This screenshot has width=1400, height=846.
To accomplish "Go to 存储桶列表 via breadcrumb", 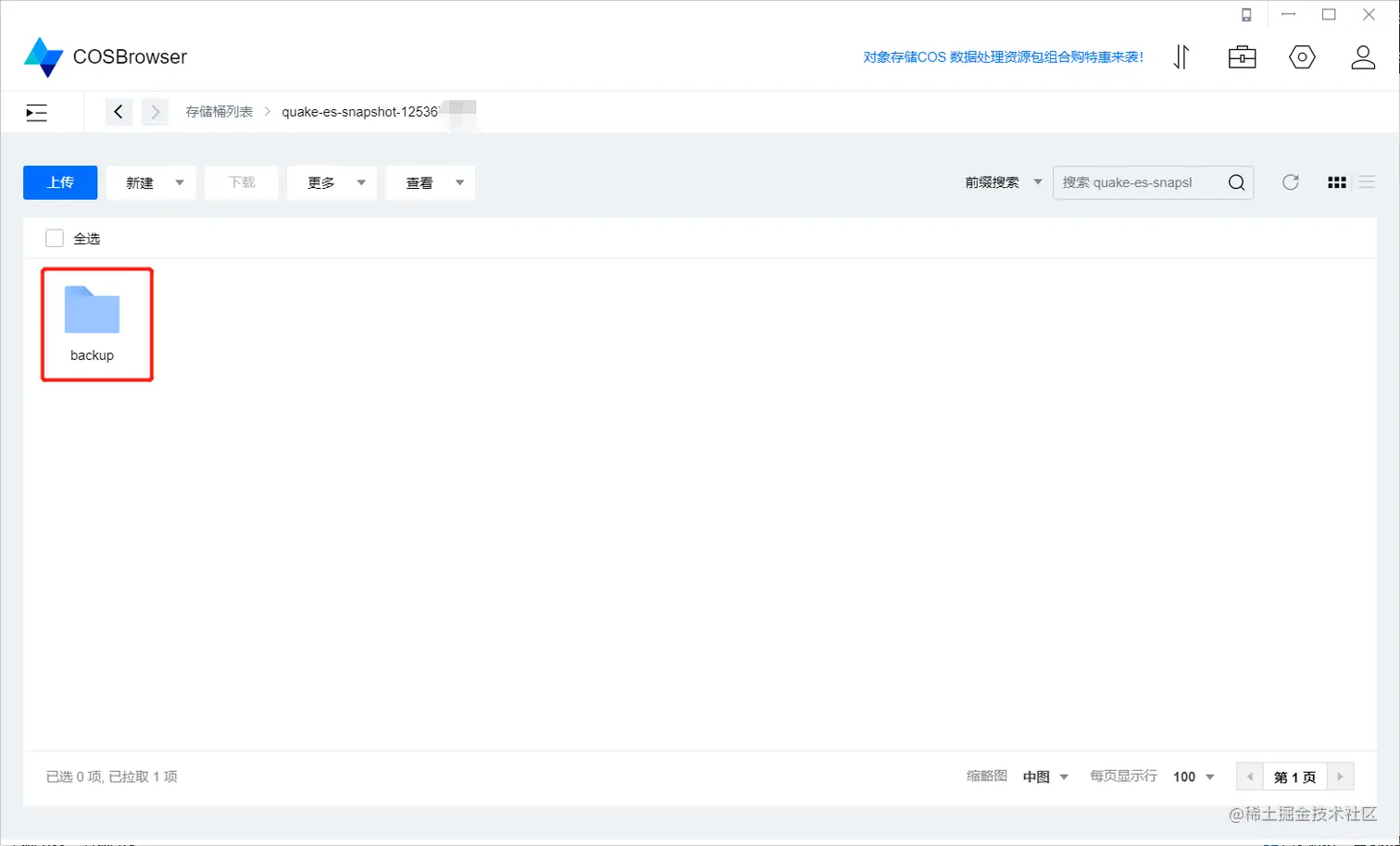I will click(219, 111).
